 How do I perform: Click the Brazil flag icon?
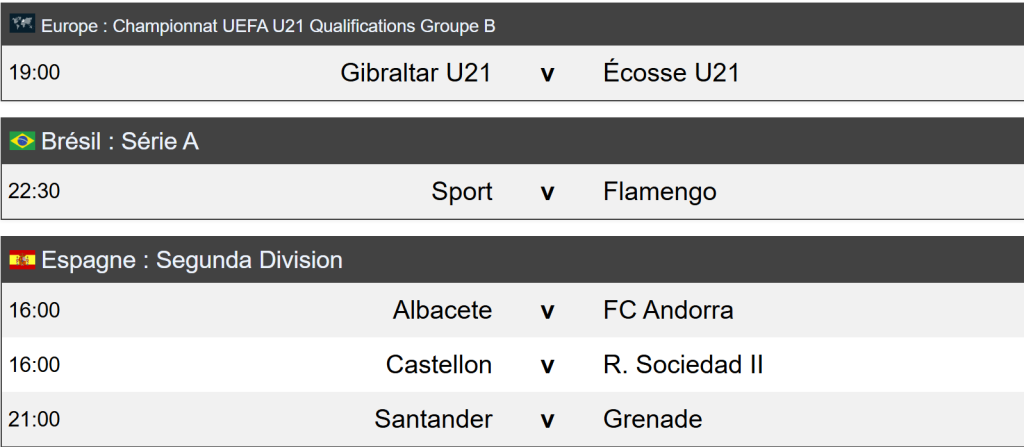coord(22,142)
